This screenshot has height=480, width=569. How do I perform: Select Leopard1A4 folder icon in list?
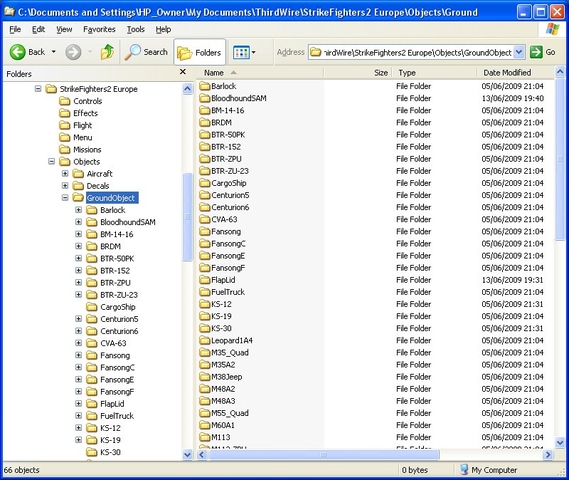(205, 340)
